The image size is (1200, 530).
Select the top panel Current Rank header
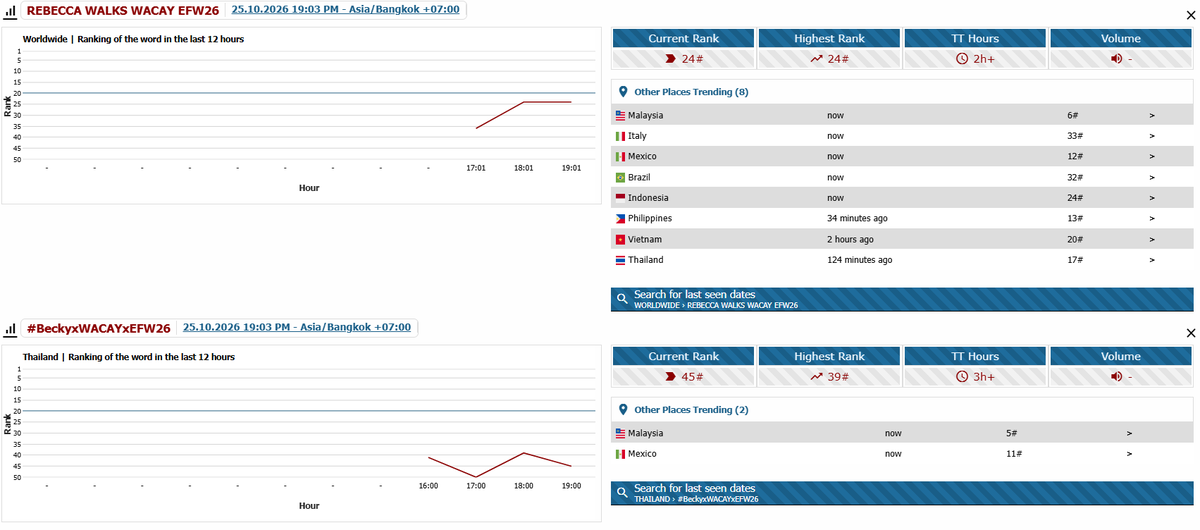tap(683, 38)
